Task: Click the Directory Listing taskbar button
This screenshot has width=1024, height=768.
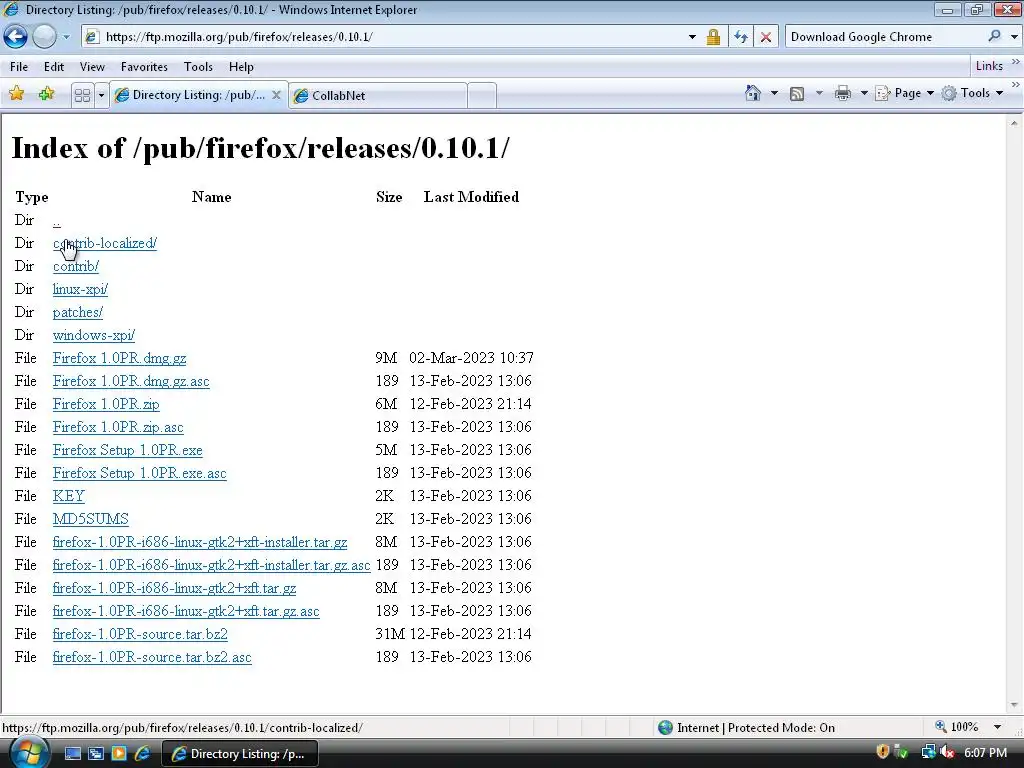Action: [x=239, y=754]
